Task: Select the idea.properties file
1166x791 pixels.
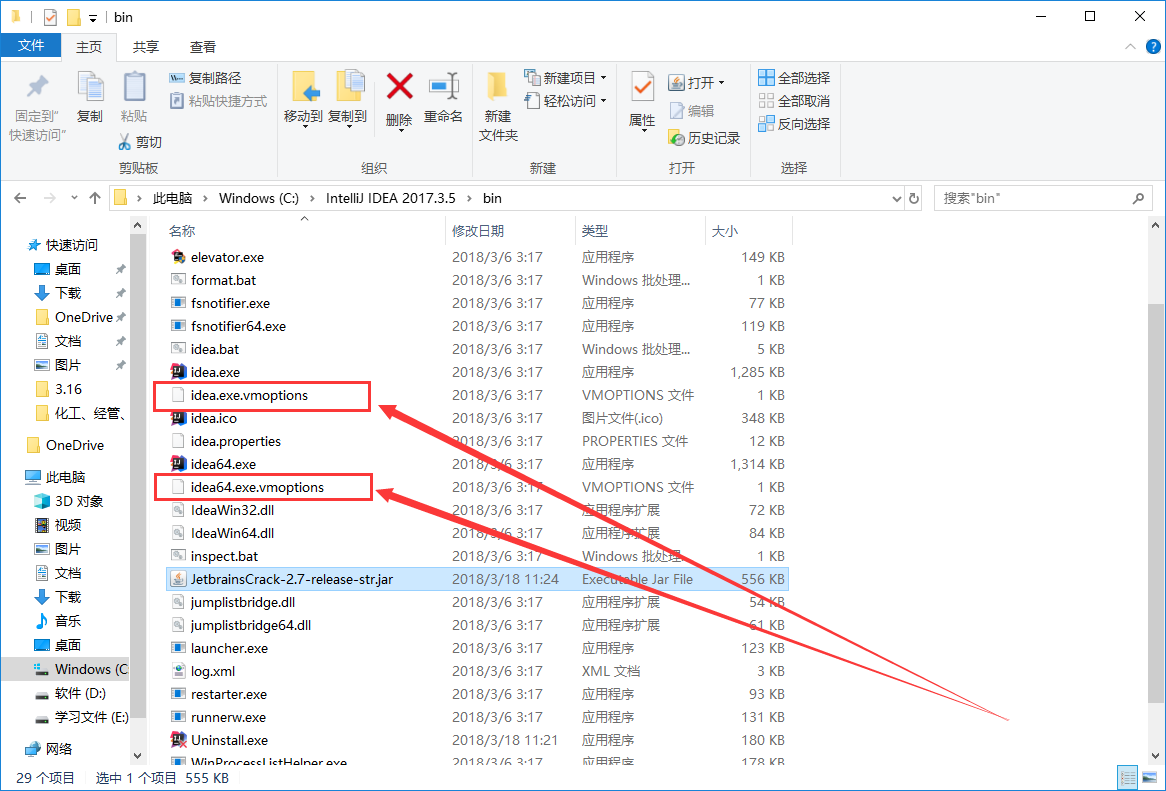Action: [x=236, y=442]
